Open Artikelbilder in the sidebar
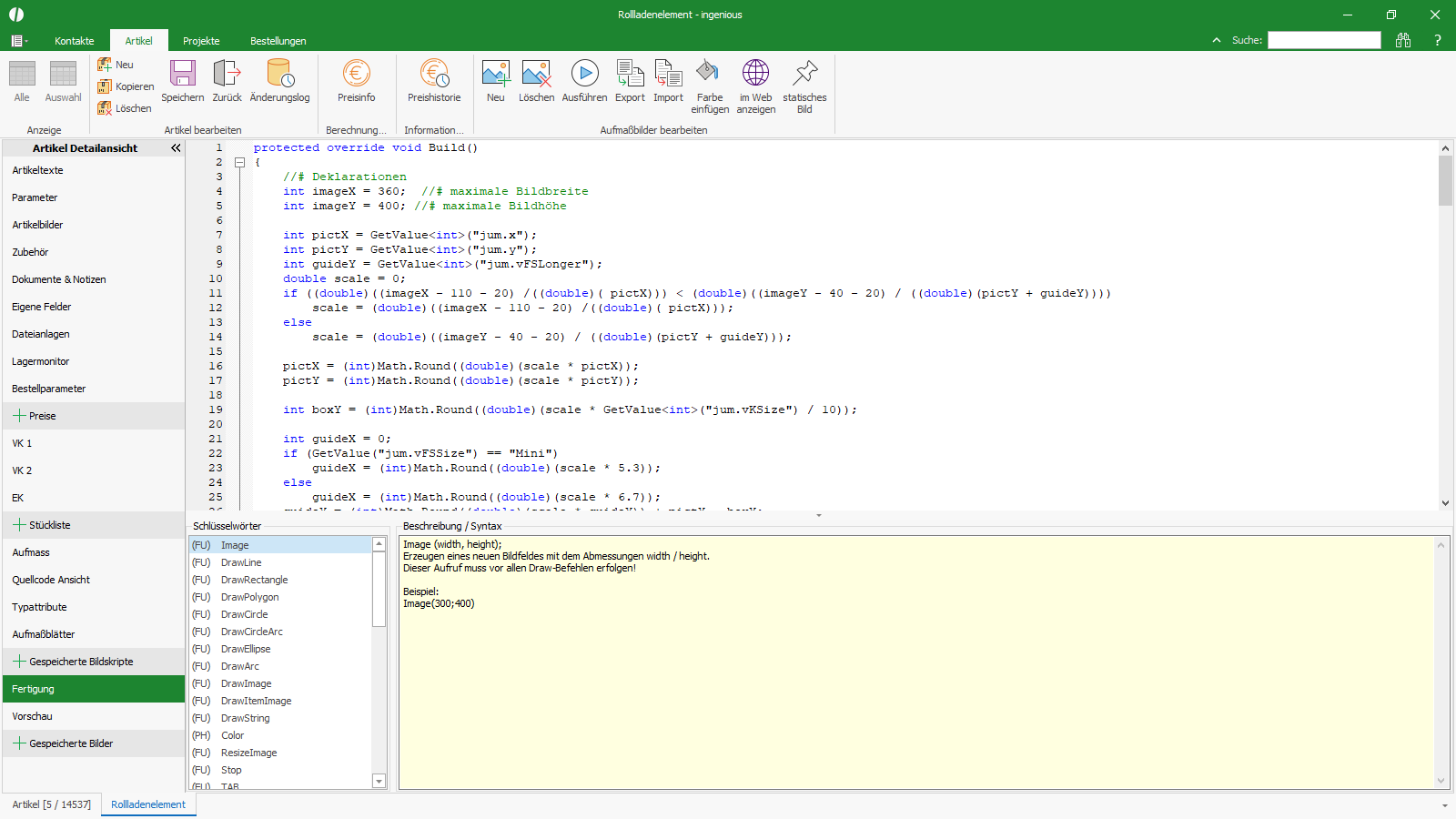1456x819 pixels. coord(94,225)
